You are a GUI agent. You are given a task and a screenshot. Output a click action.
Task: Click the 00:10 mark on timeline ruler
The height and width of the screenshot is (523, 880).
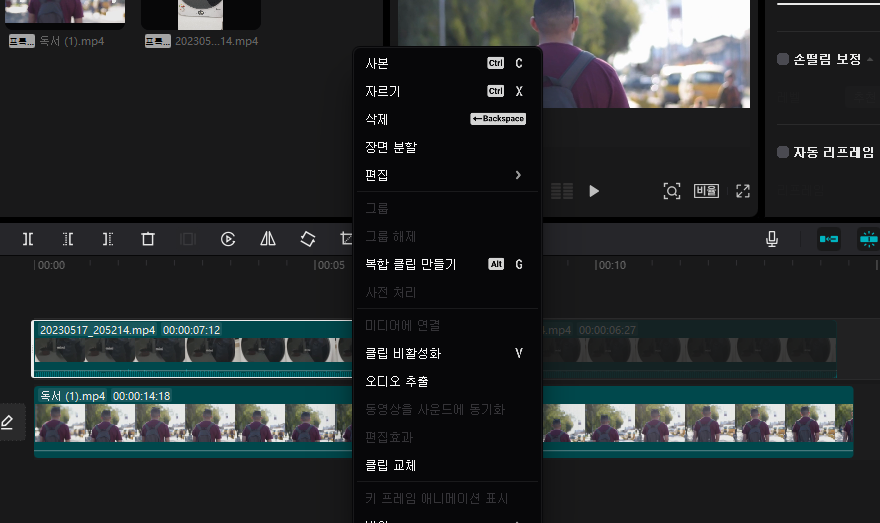[x=612, y=265]
